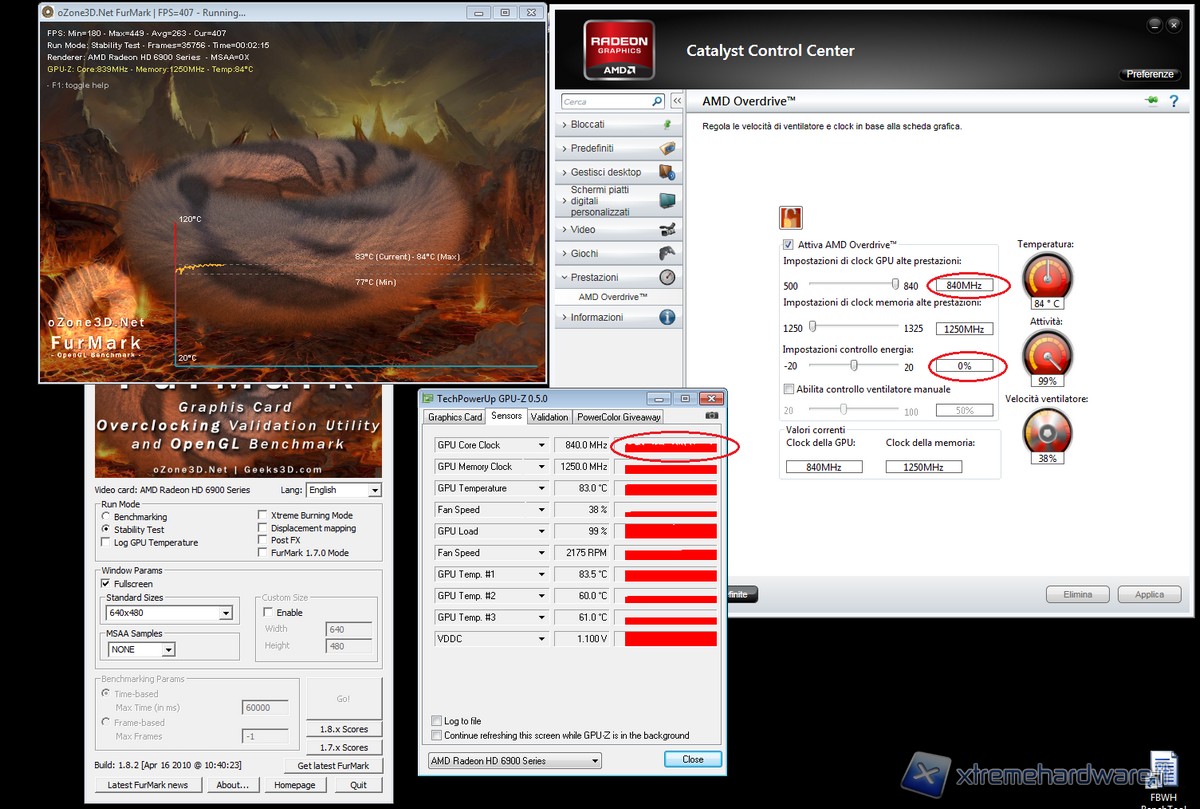Click the gamepad icon on the Giochi row
1200x809 pixels.
coord(667,253)
